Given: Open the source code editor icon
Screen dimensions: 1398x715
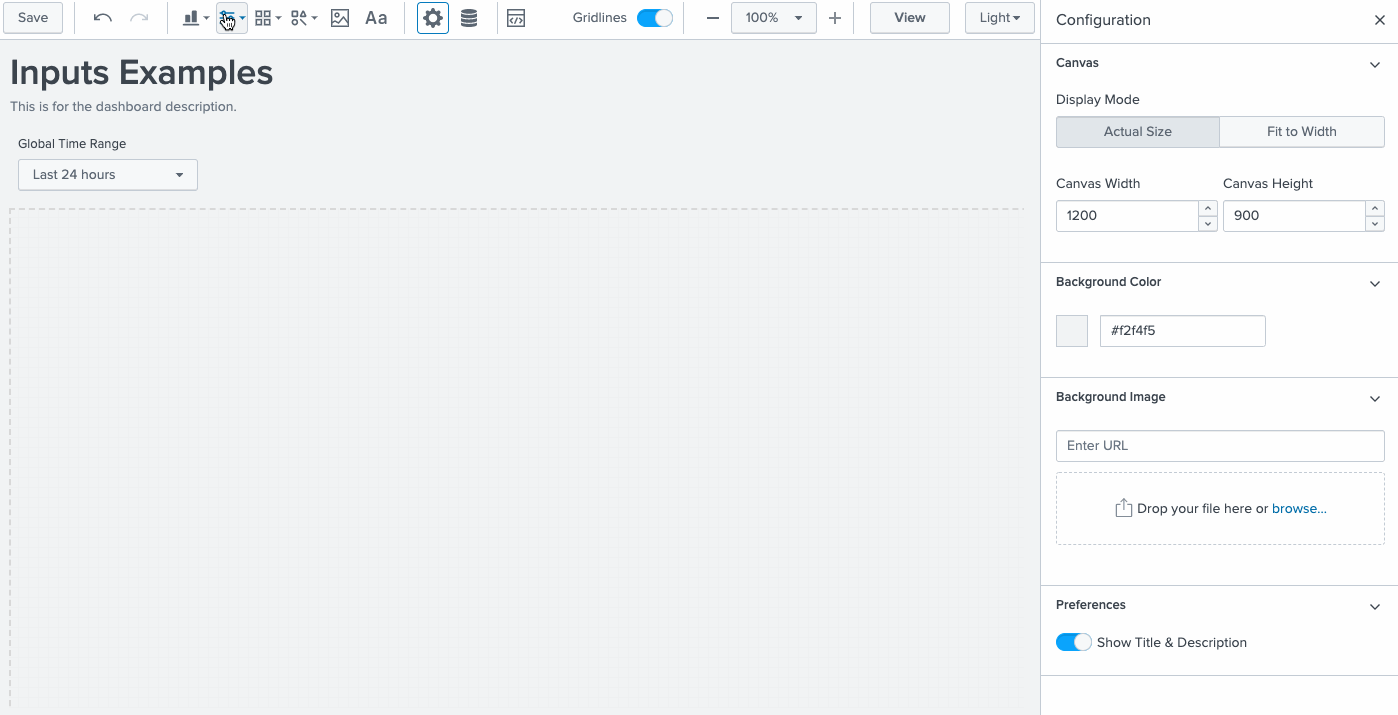Looking at the screenshot, I should tap(516, 18).
